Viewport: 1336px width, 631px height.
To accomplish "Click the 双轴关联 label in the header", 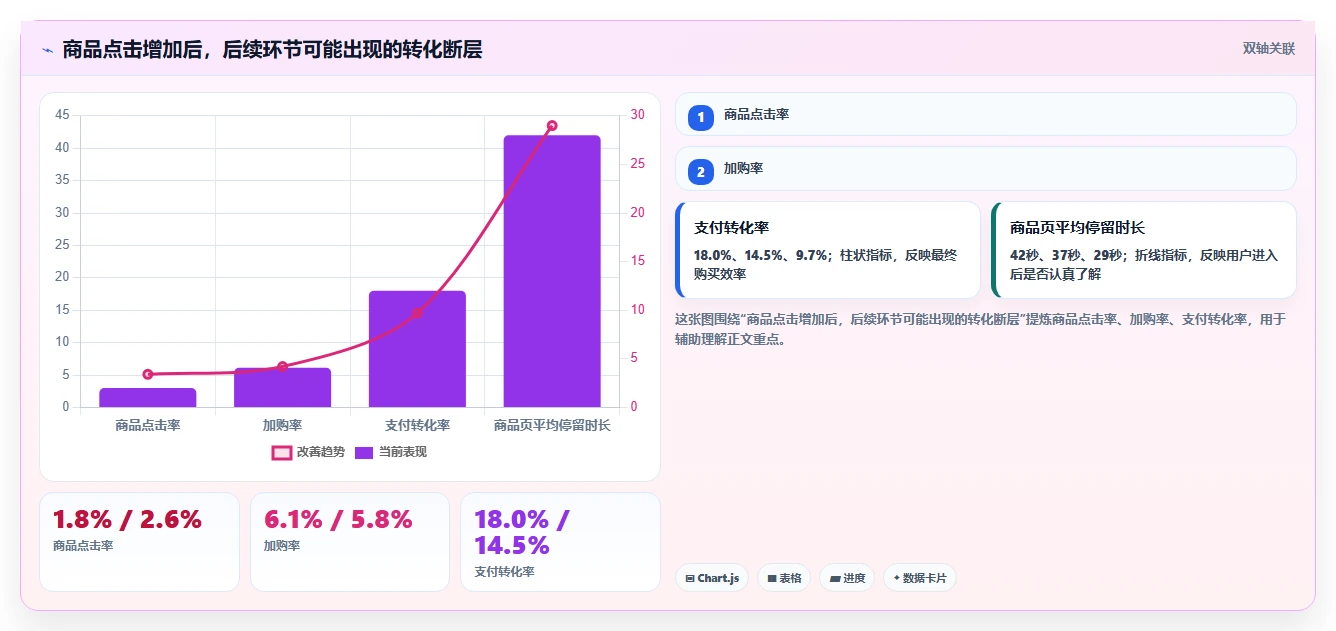I will tap(1269, 49).
